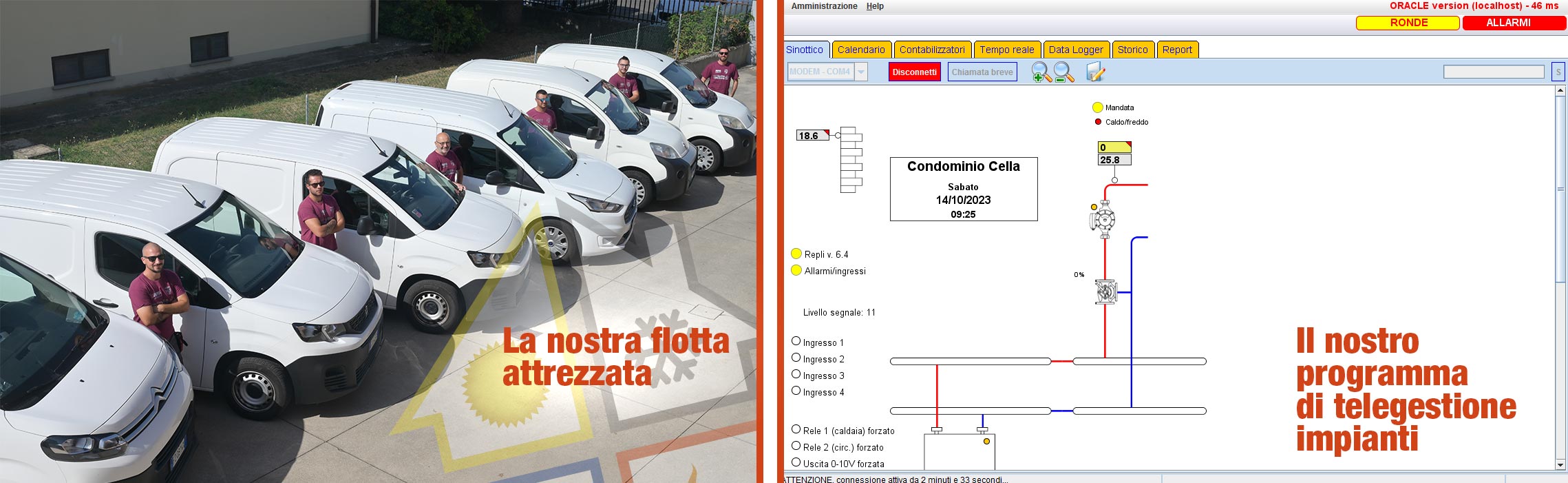1568x483 pixels.
Task: Click the yellow Allarmi/ingressi status indicator
Action: click(796, 270)
